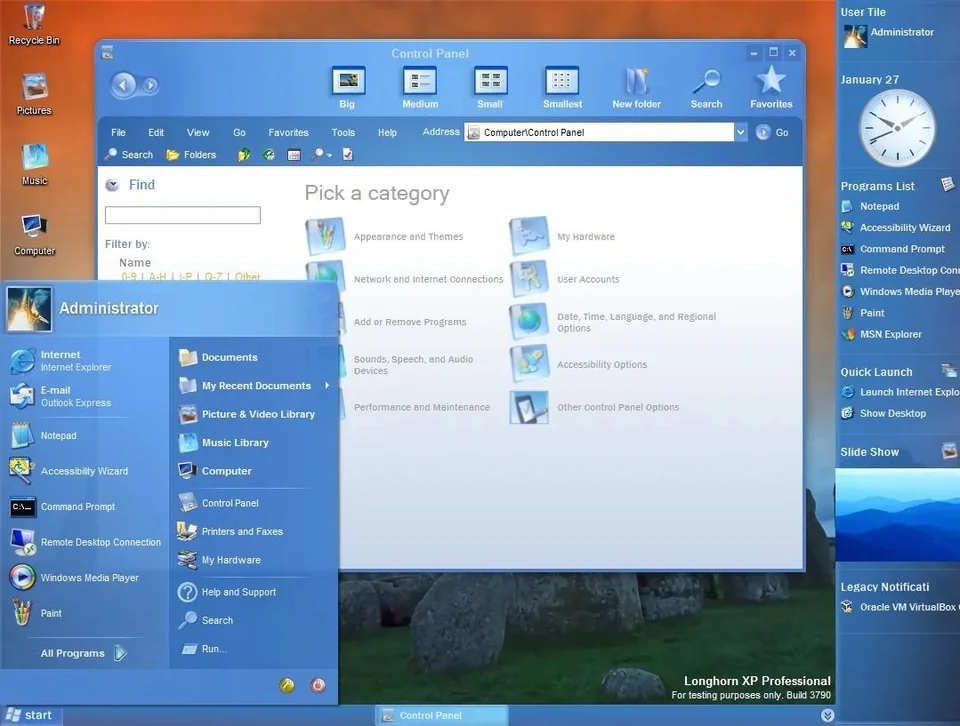Open Date, Time, Language, and Regional Options
Image resolution: width=960 pixels, height=726 pixels.
pos(613,322)
